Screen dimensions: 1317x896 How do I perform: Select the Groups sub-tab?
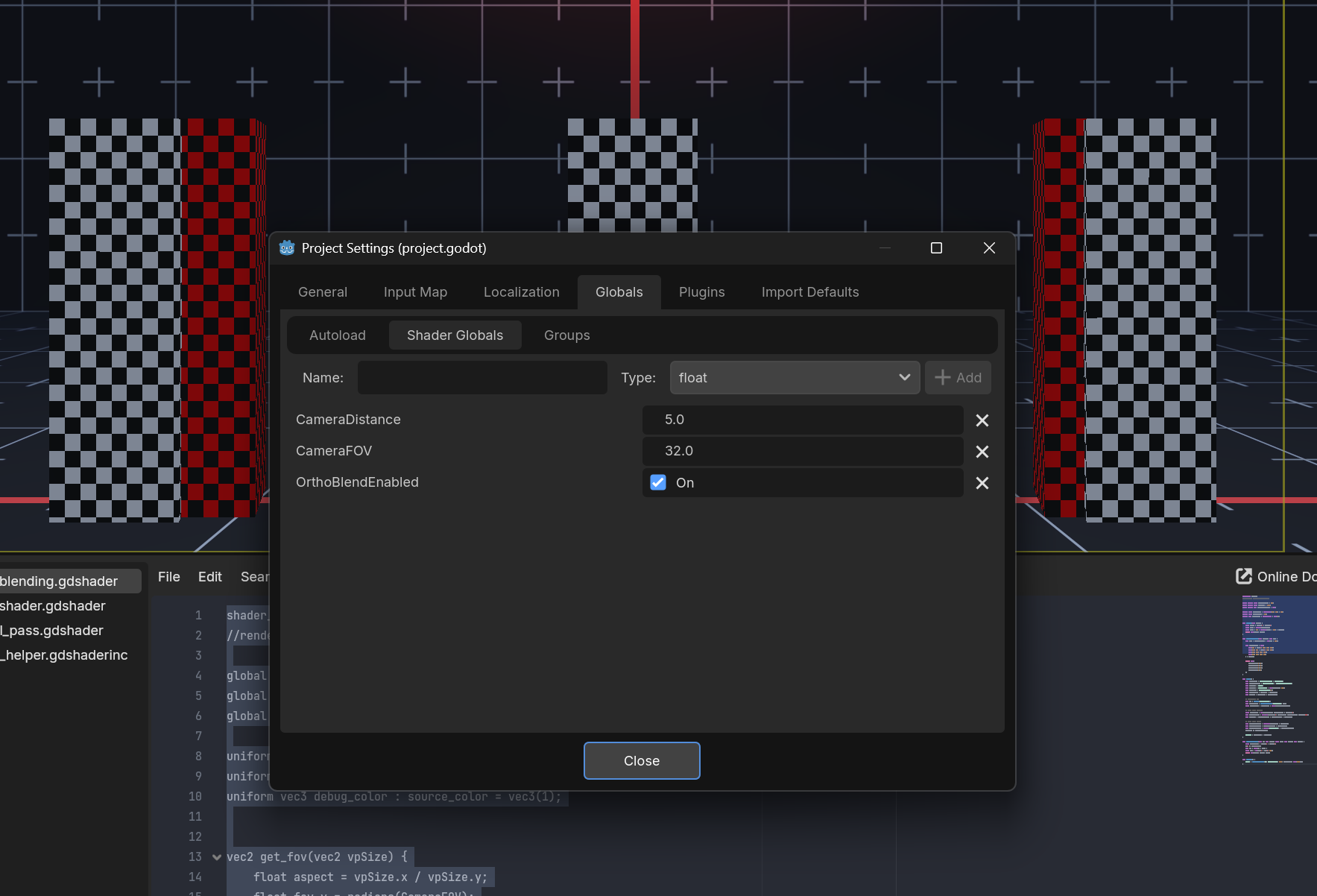coord(566,335)
